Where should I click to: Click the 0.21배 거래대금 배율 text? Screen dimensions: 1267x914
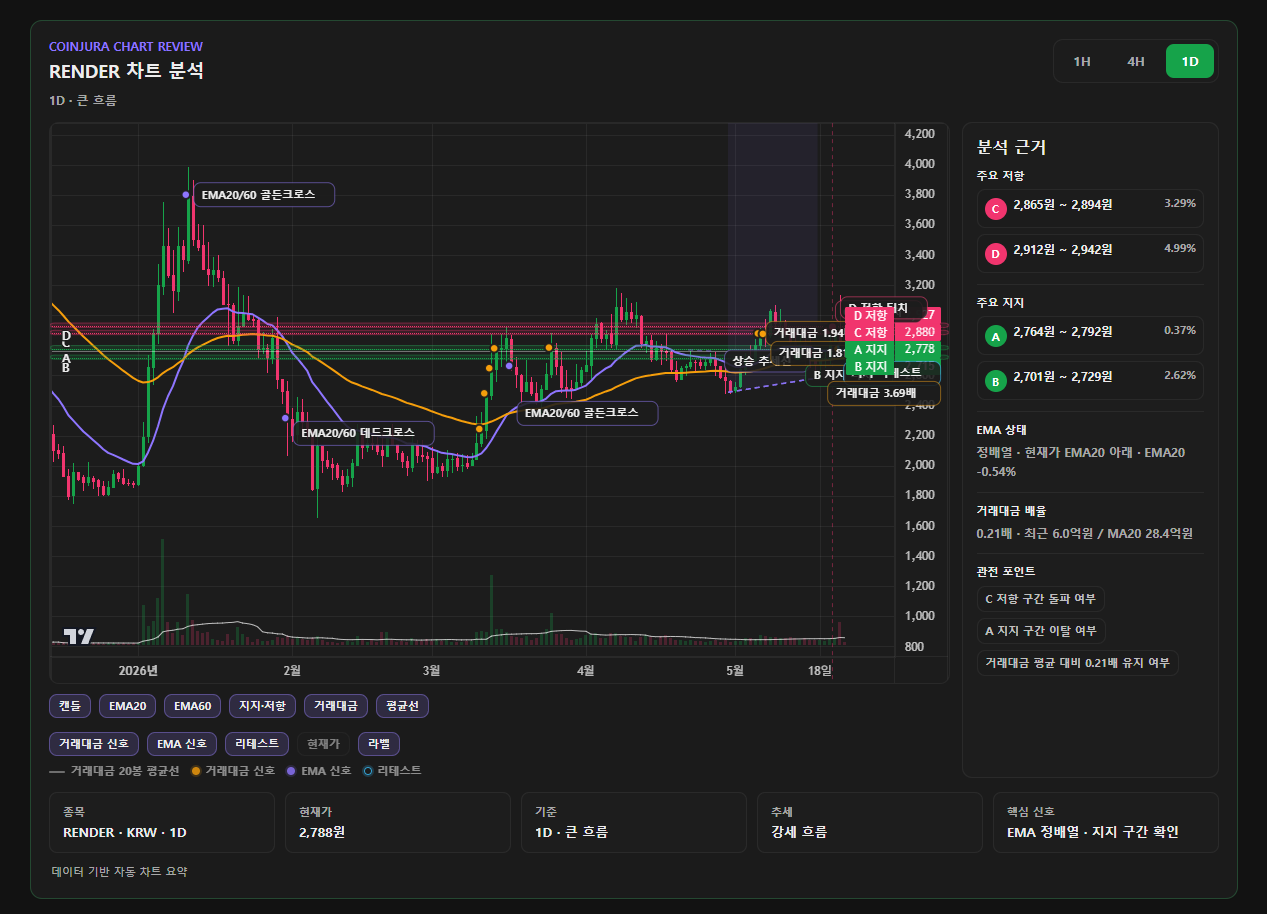[1085, 534]
